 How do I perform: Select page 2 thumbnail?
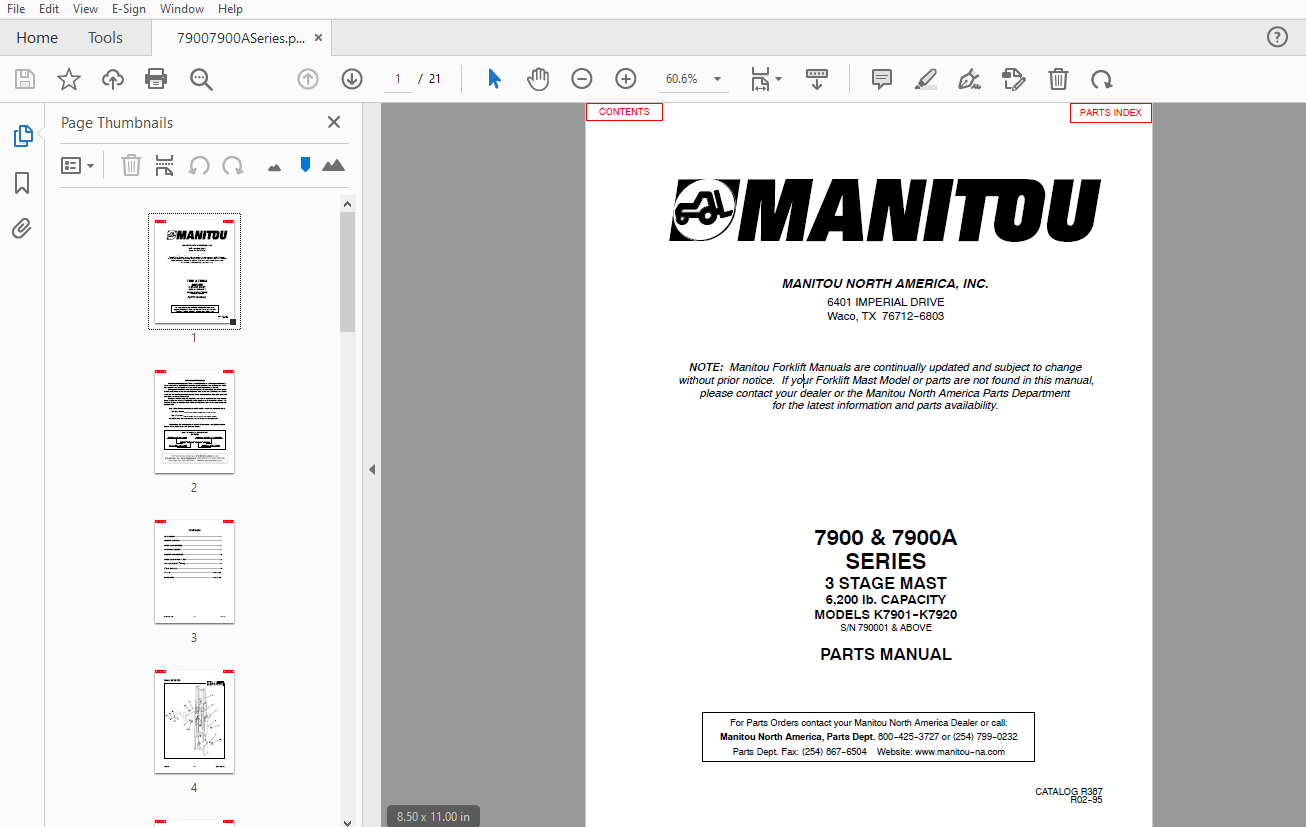tap(194, 422)
